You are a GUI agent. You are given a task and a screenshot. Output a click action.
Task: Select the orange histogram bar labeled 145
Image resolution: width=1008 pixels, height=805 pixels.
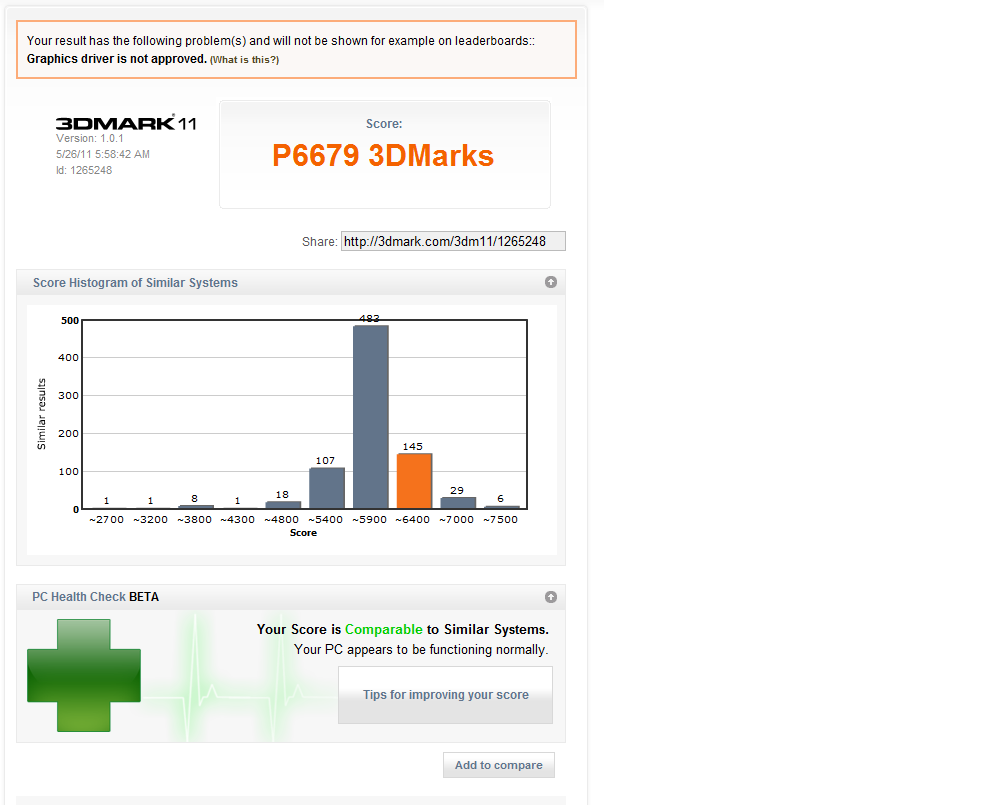414,481
